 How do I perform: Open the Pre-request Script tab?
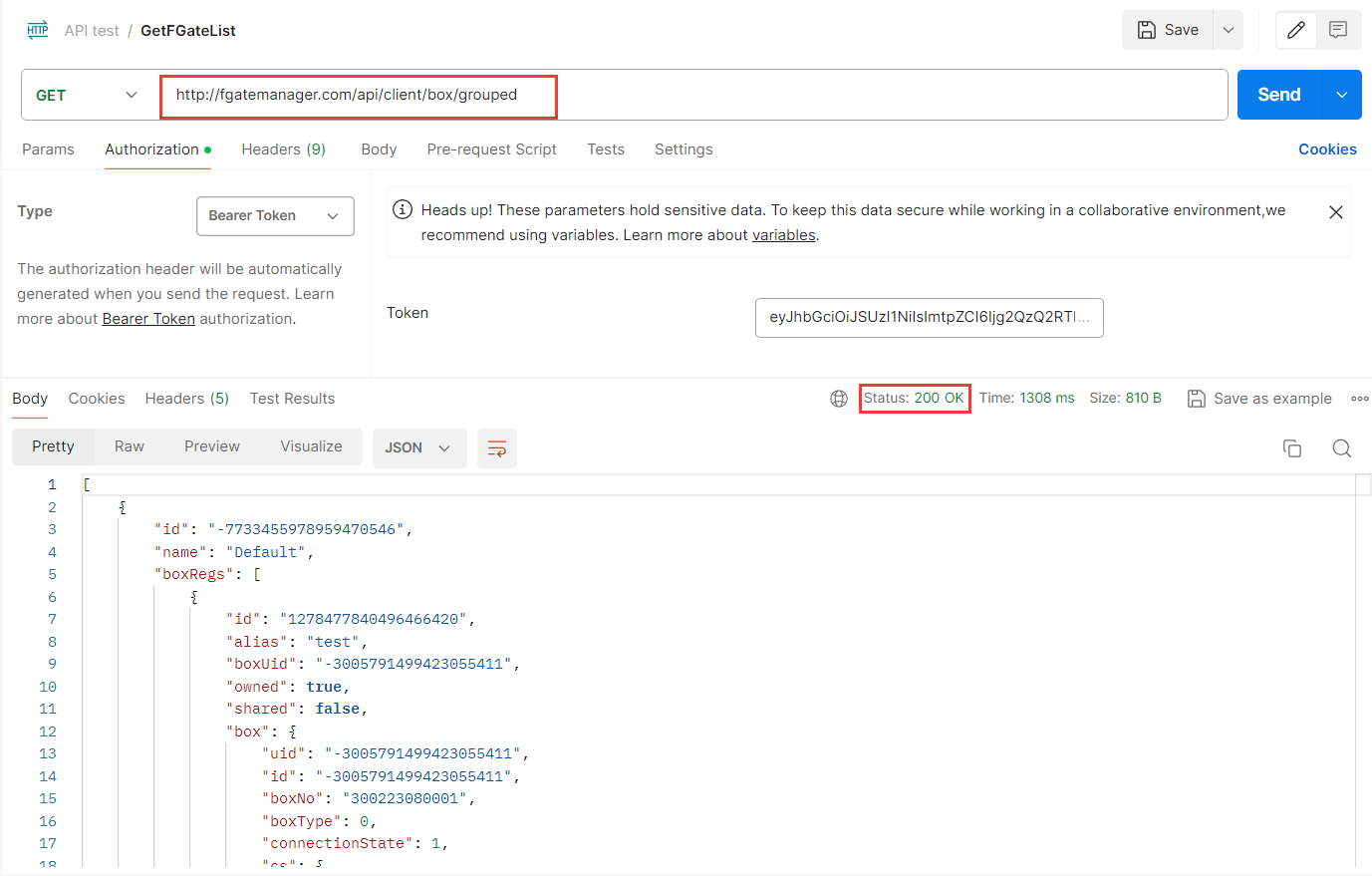click(492, 149)
